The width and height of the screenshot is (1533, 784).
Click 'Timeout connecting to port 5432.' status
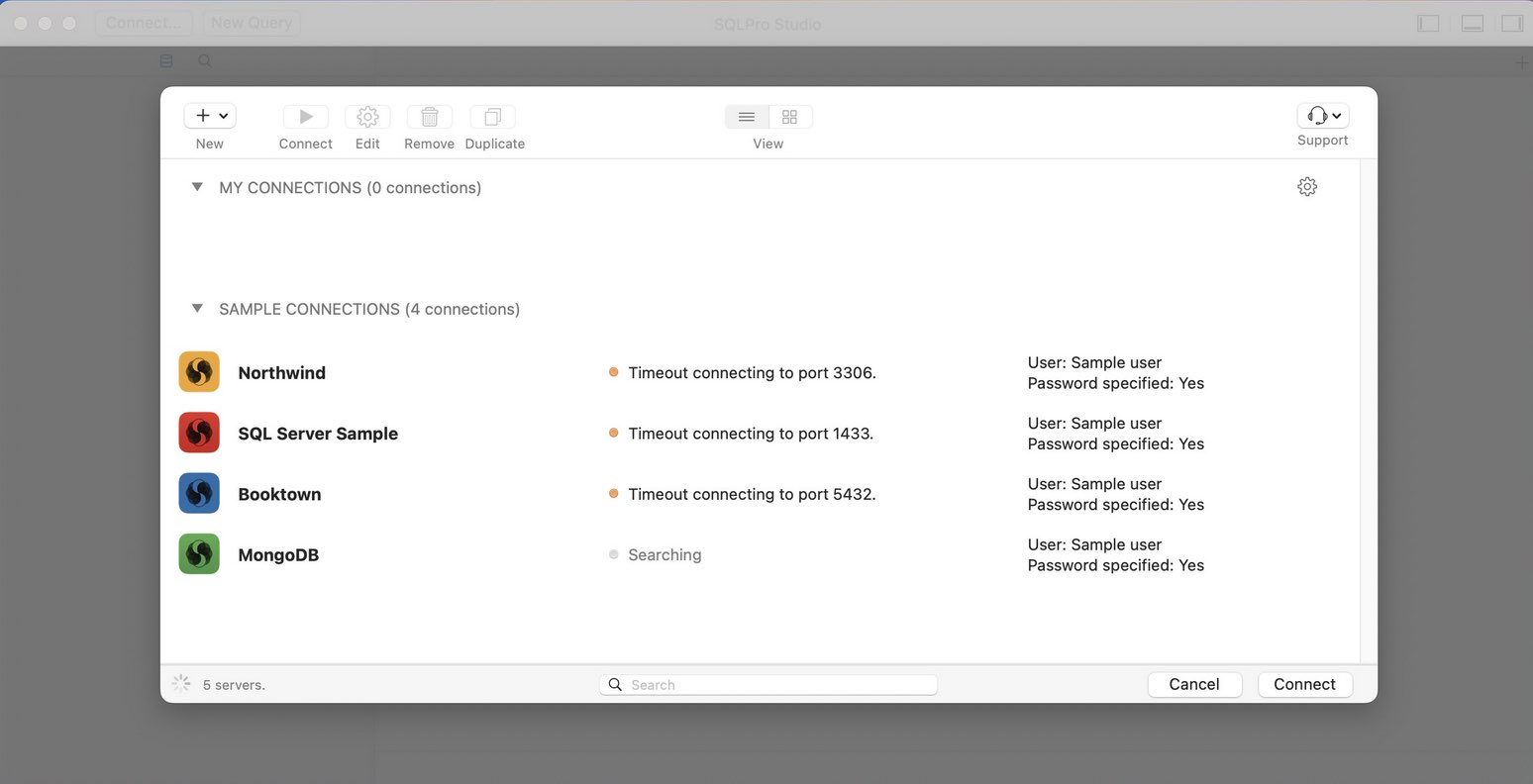coord(752,494)
